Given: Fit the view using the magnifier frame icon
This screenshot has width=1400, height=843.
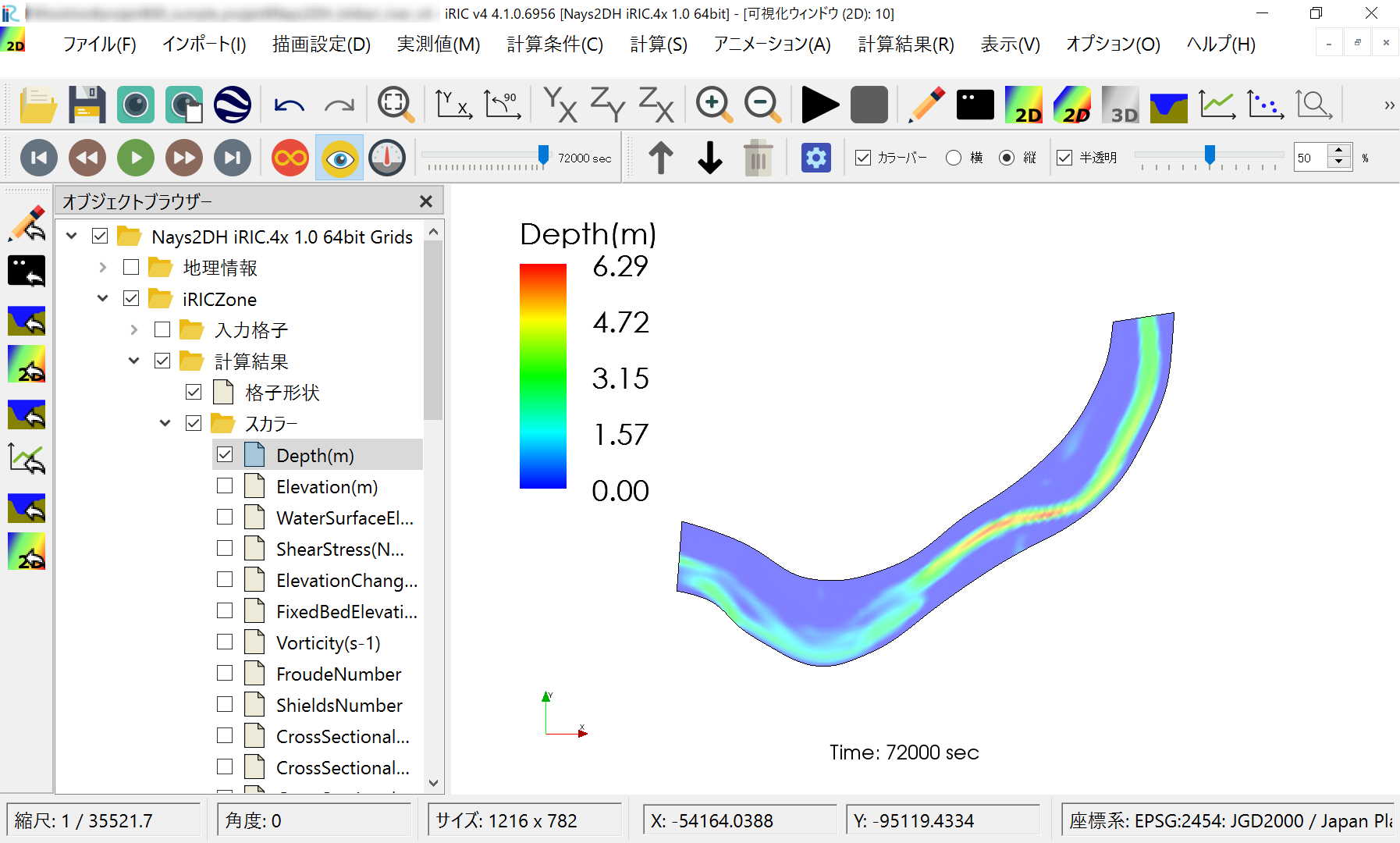Looking at the screenshot, I should coord(396,105).
